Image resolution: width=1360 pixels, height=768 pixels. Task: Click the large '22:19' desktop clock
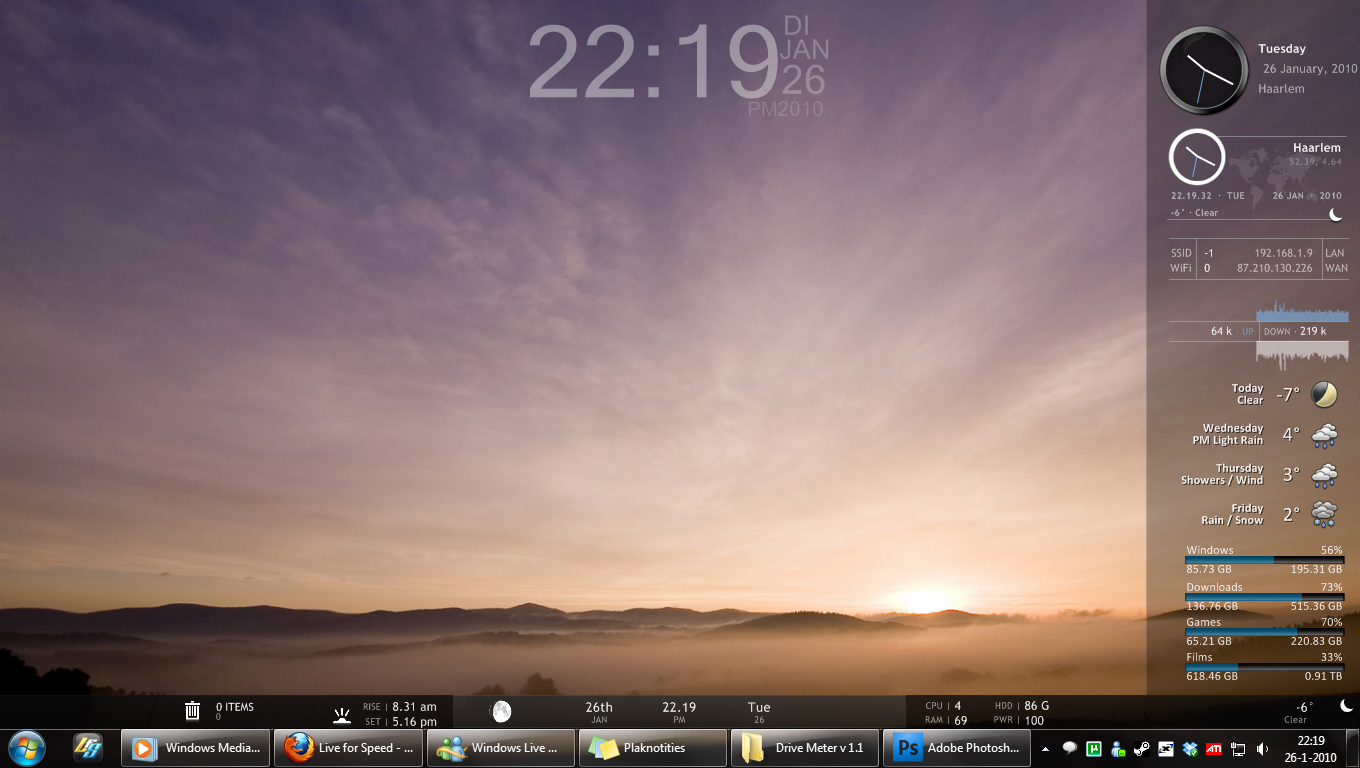tap(653, 63)
